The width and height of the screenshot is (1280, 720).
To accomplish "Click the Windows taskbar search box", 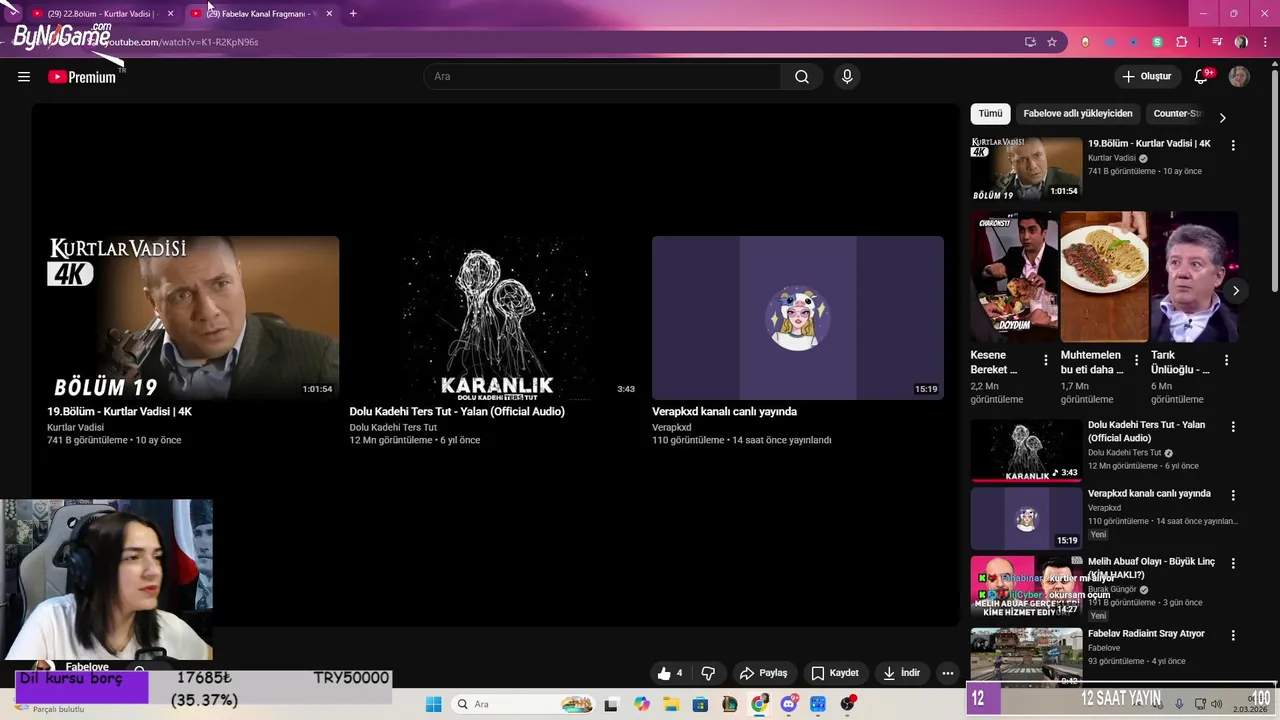I will tap(521, 704).
